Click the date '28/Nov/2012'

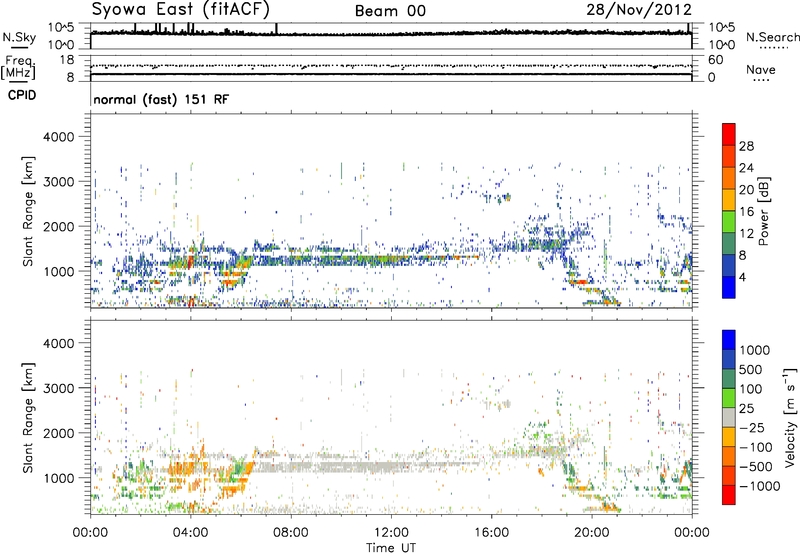(x=639, y=10)
